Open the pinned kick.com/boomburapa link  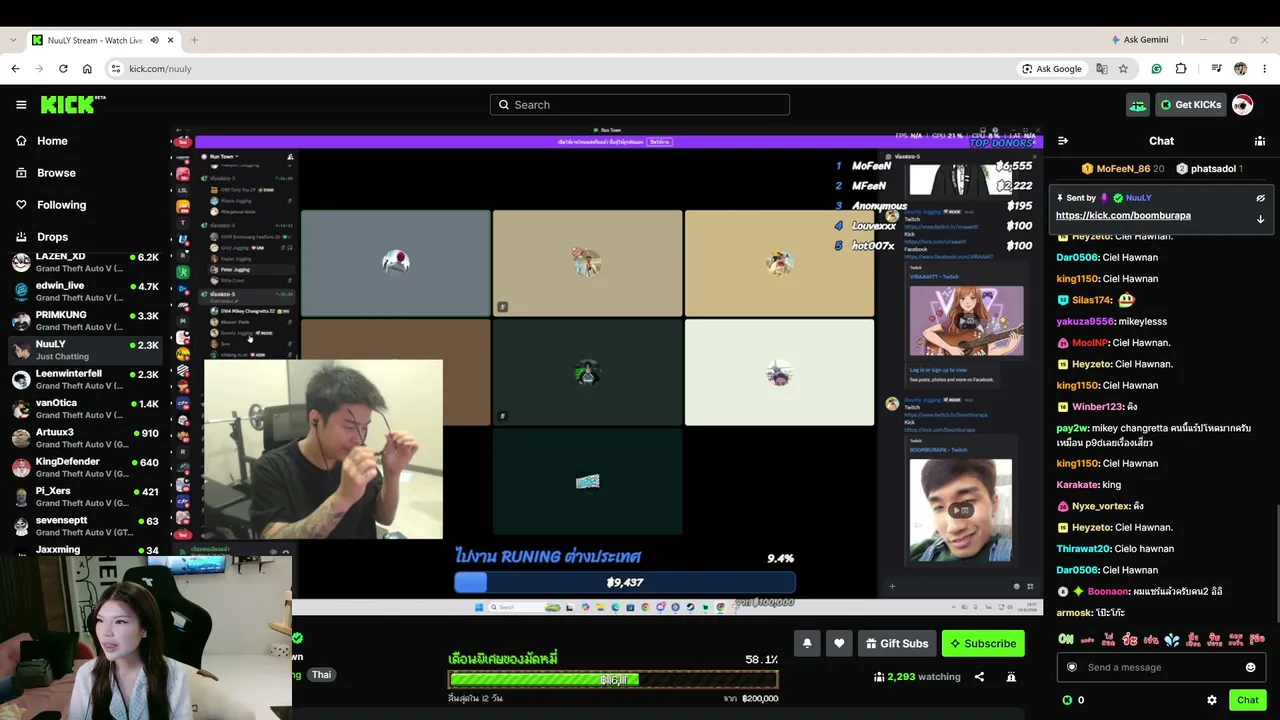(1123, 216)
